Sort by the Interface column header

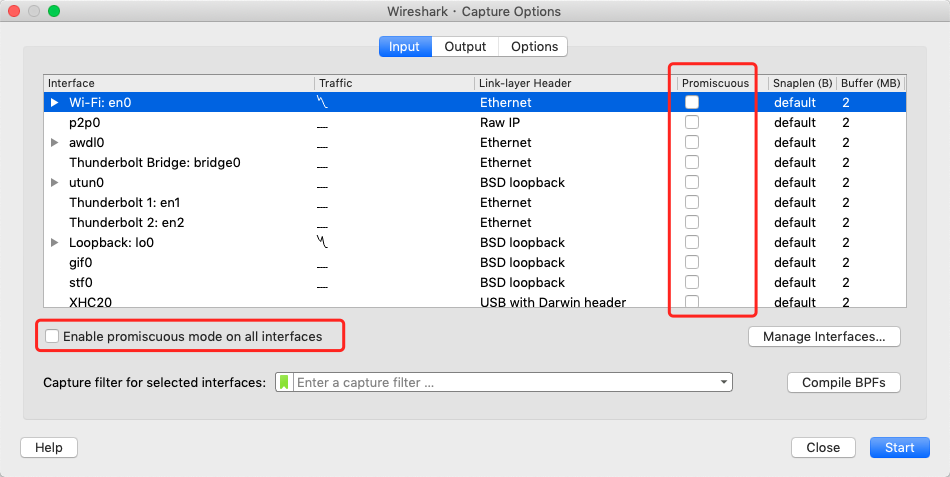click(179, 83)
